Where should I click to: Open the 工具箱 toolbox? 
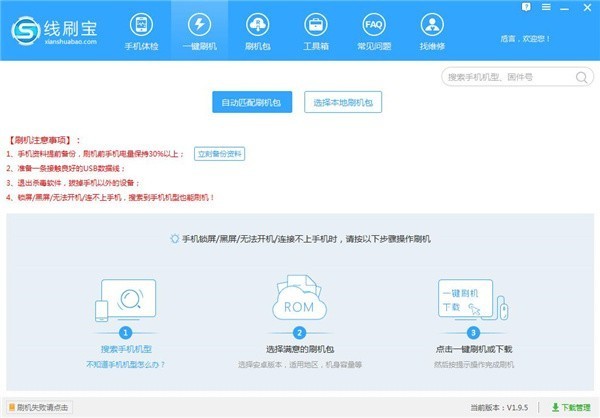click(315, 31)
